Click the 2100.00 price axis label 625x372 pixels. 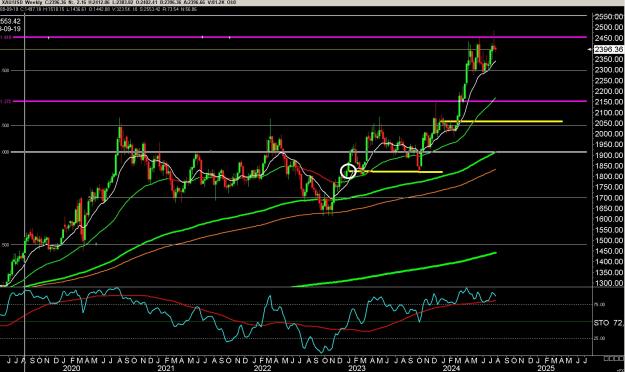click(608, 113)
